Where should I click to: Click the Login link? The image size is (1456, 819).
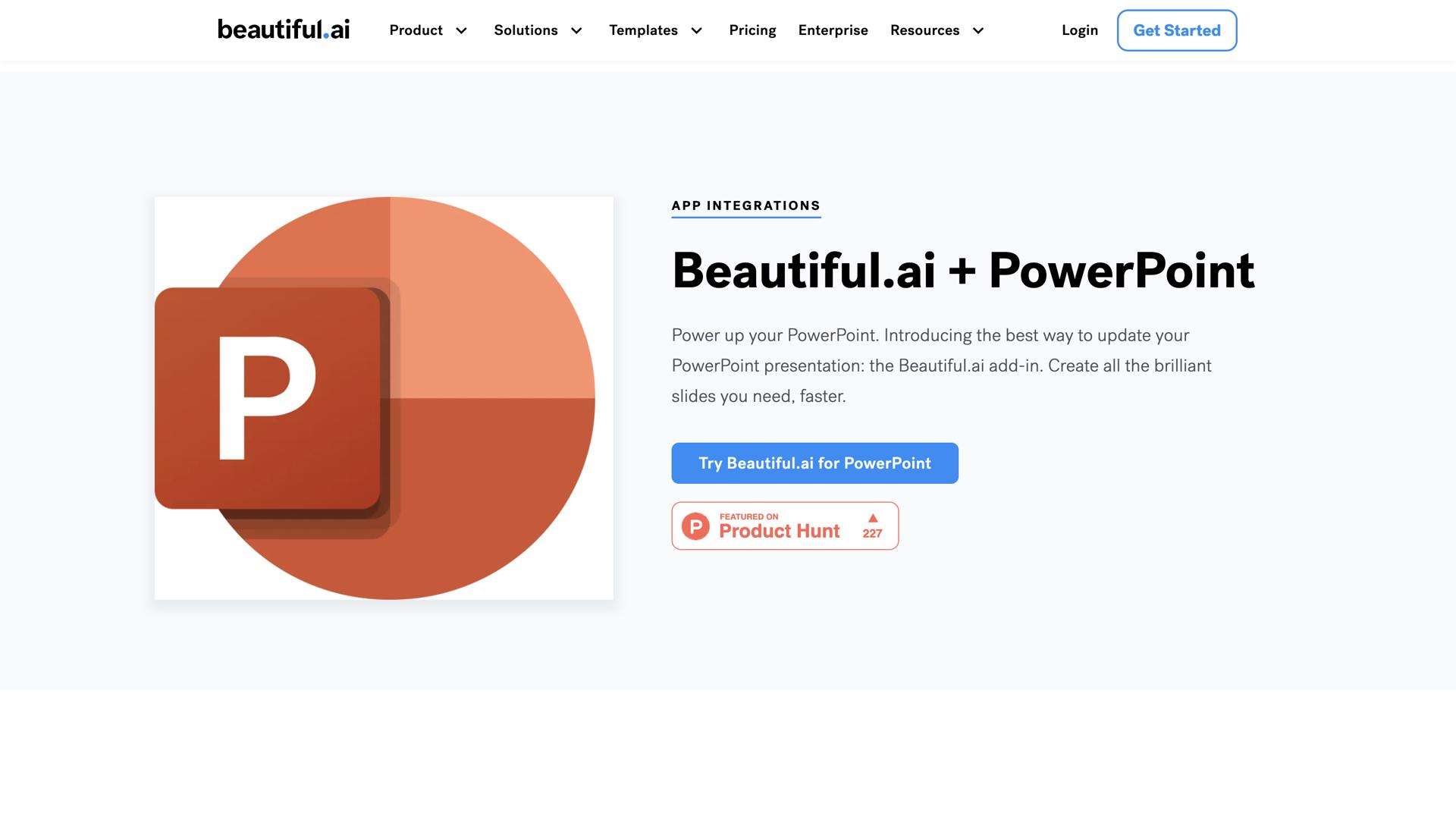1080,30
